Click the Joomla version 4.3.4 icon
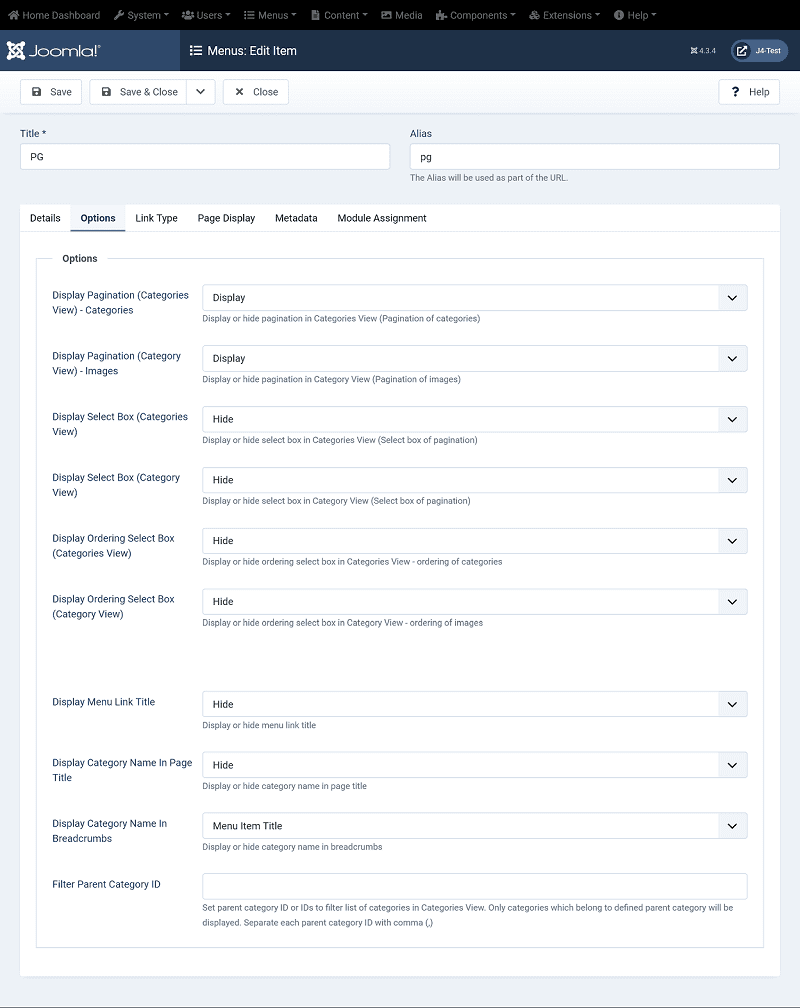 695,51
